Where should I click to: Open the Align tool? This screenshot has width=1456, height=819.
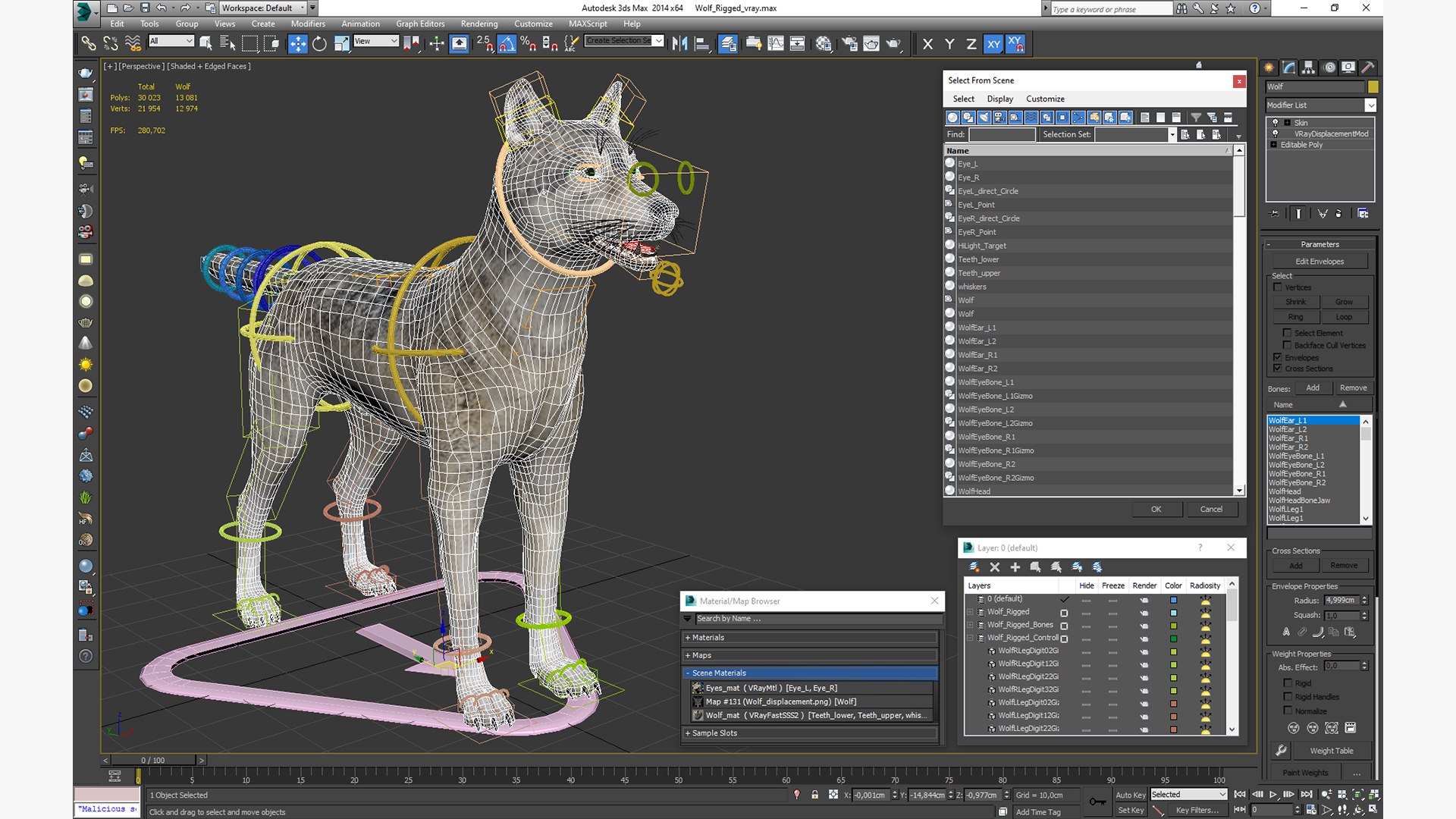coord(702,44)
